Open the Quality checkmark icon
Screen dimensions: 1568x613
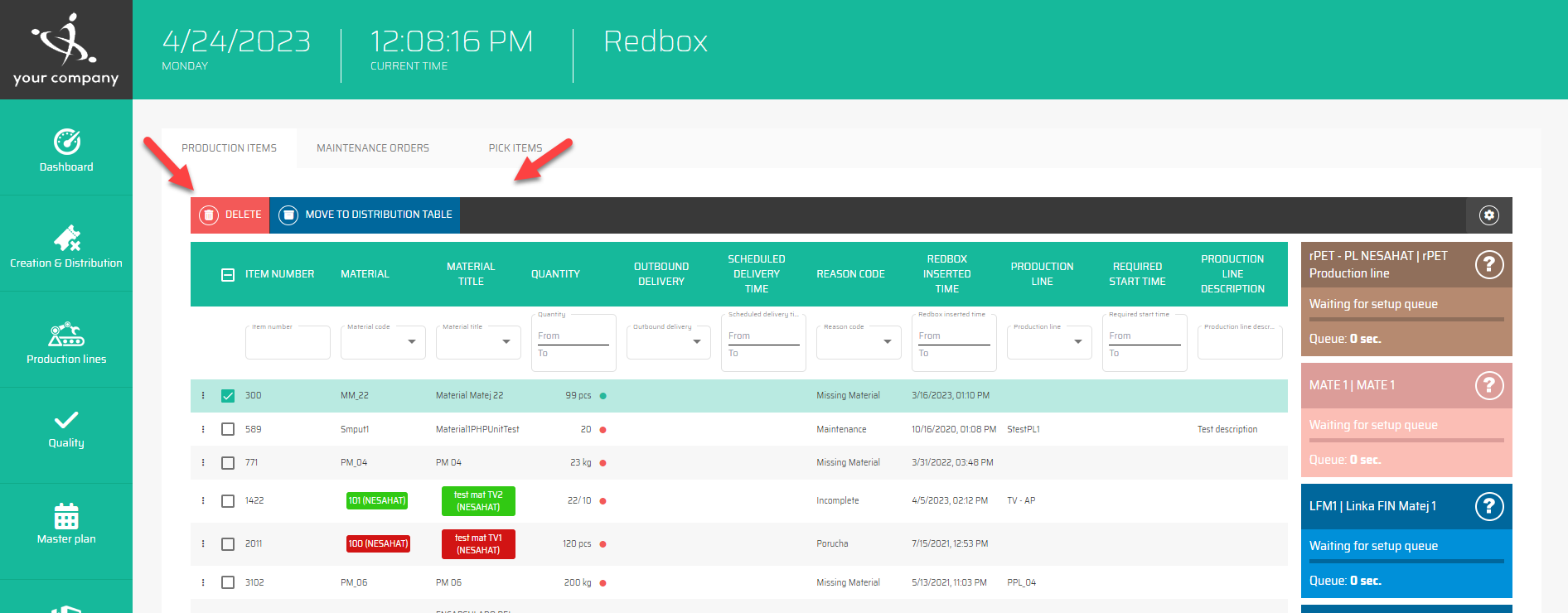coord(66,420)
